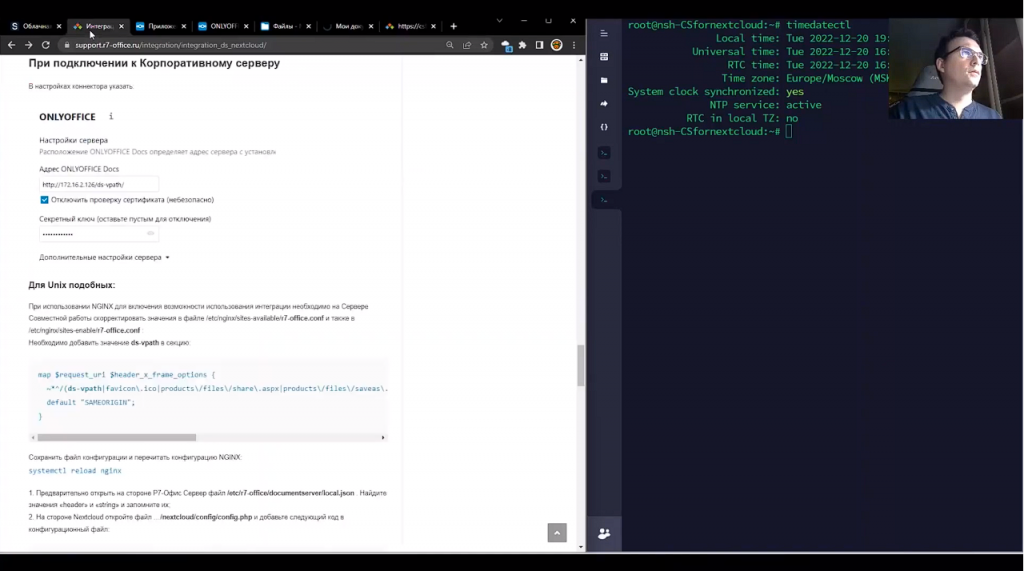Viewport: 1024px width, 571px height.
Task: Open the SFTP folder icon in terminal sidebar
Action: tap(604, 80)
